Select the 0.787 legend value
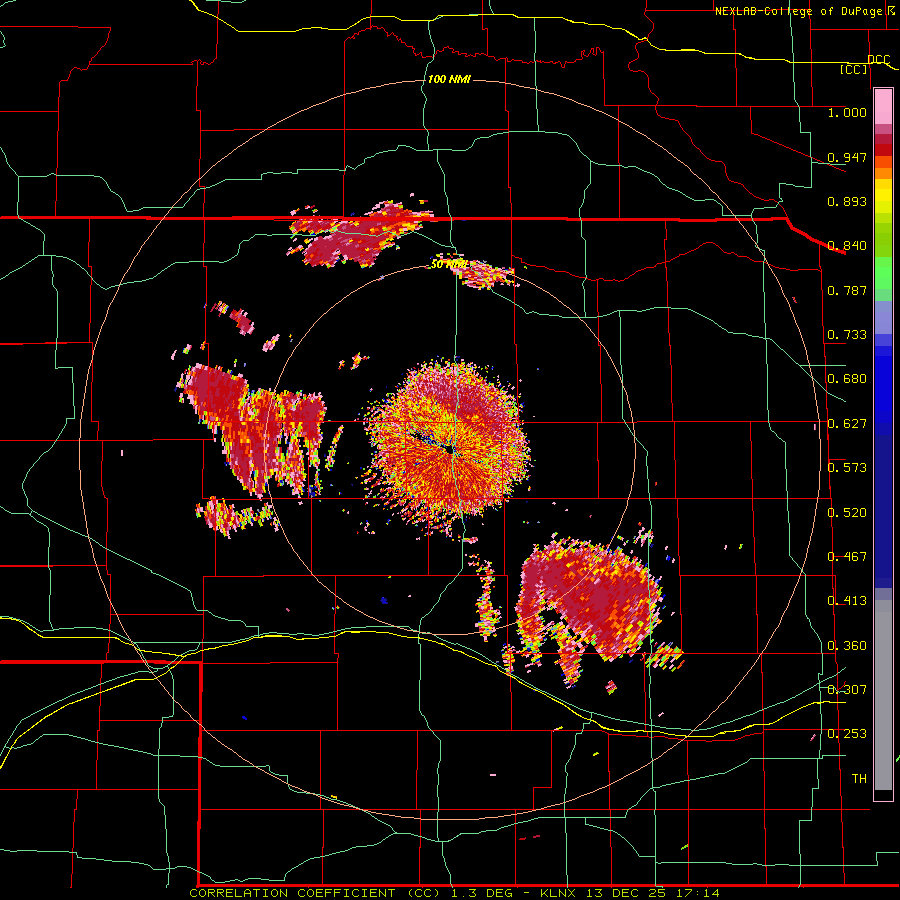Screen dimensions: 900x900 [847, 290]
